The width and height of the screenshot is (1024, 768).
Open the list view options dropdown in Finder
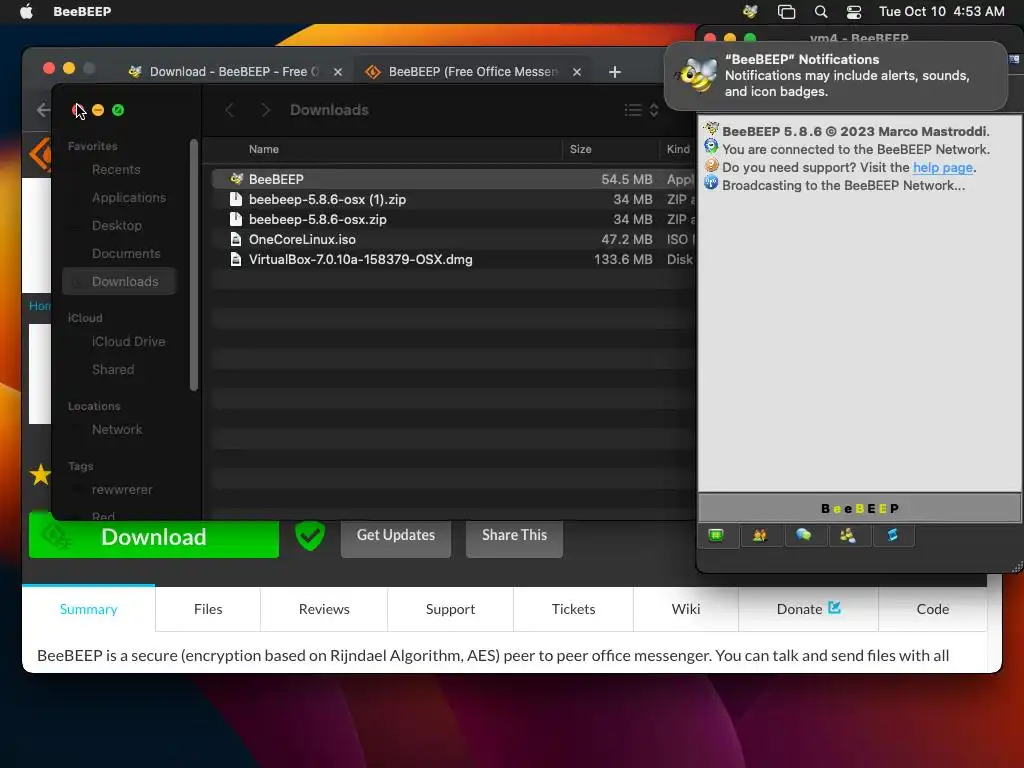tap(641, 110)
